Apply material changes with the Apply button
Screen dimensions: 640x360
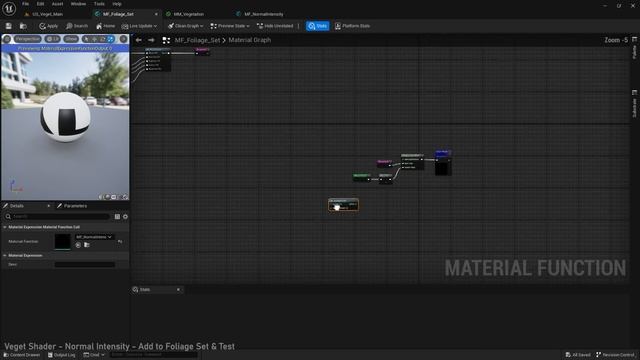(x=49, y=26)
